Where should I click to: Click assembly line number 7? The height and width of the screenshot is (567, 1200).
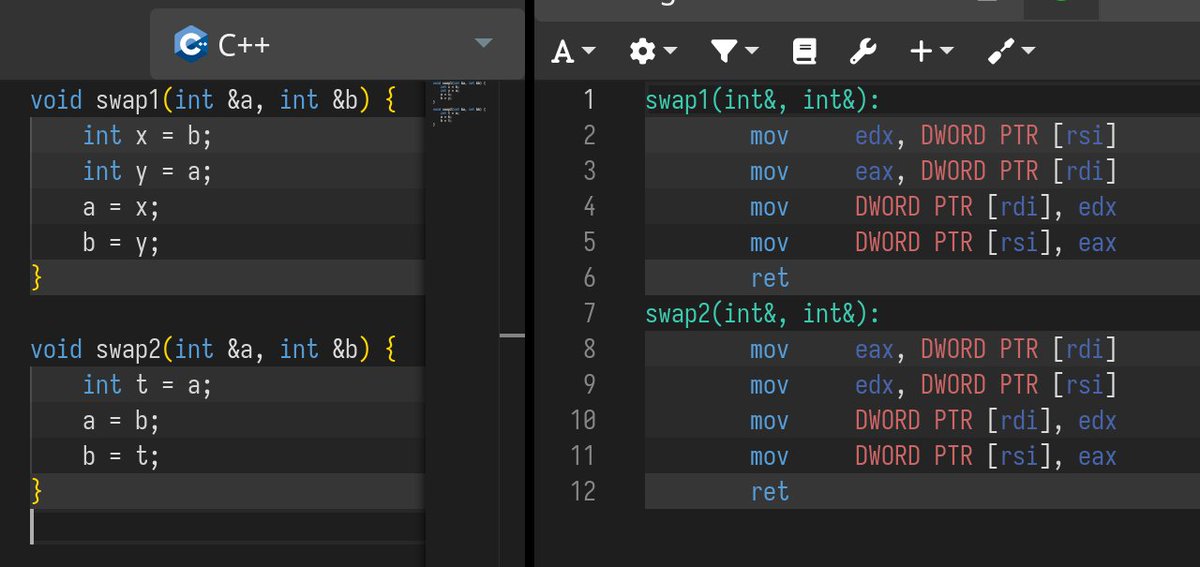[x=589, y=314]
